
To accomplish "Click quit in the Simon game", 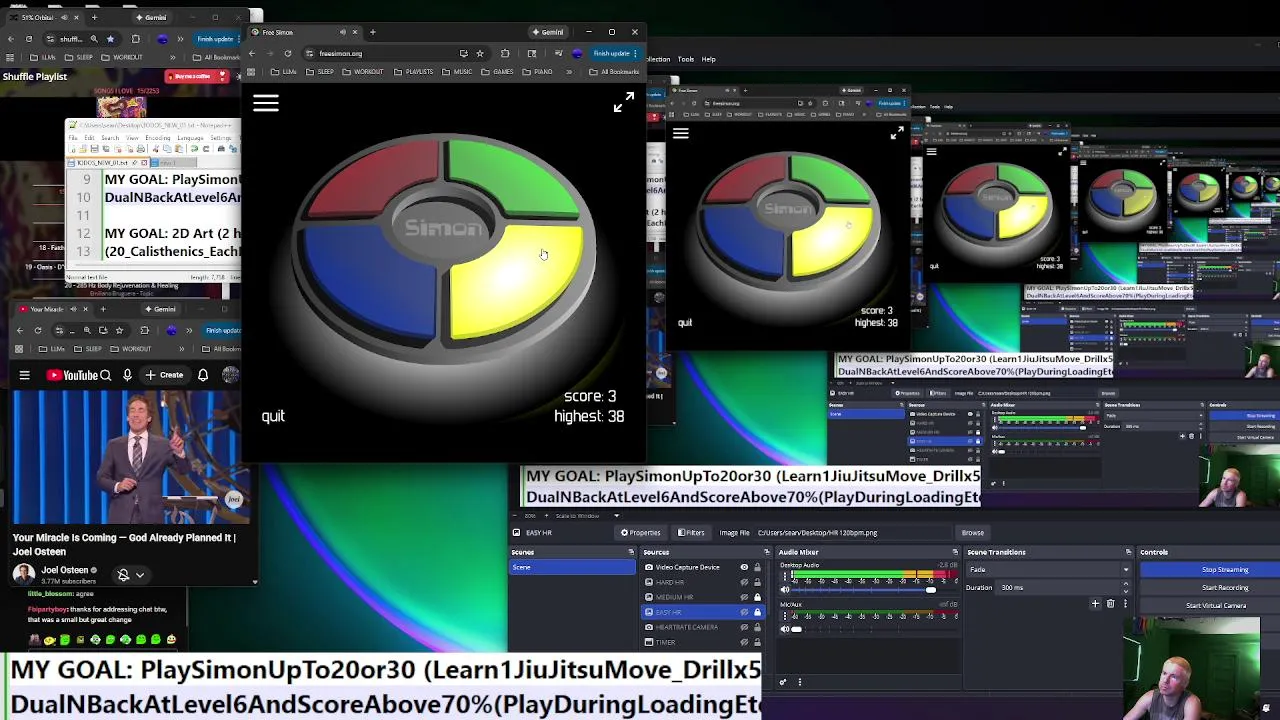I will coord(273,416).
